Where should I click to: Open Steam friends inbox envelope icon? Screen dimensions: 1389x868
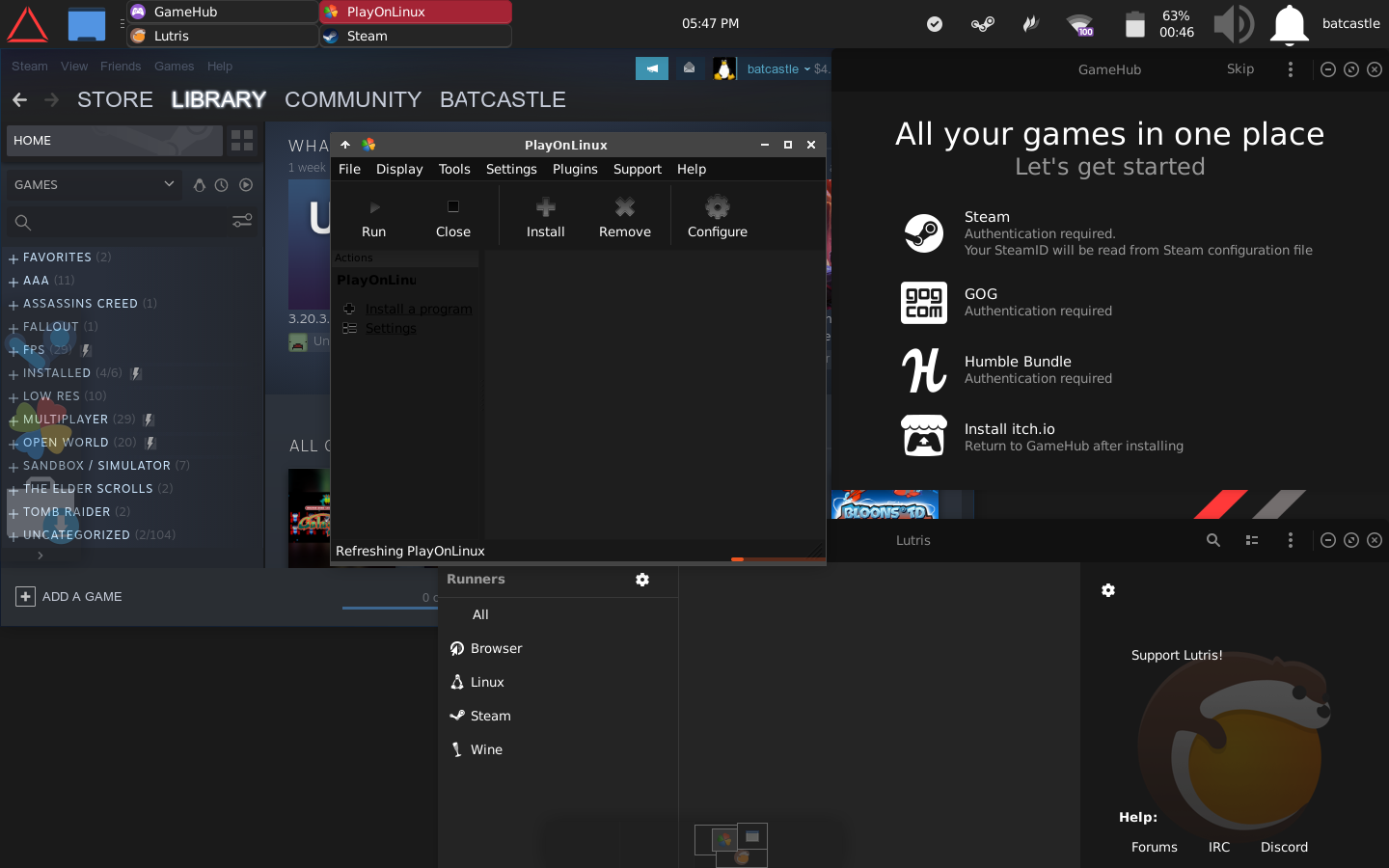coord(689,68)
